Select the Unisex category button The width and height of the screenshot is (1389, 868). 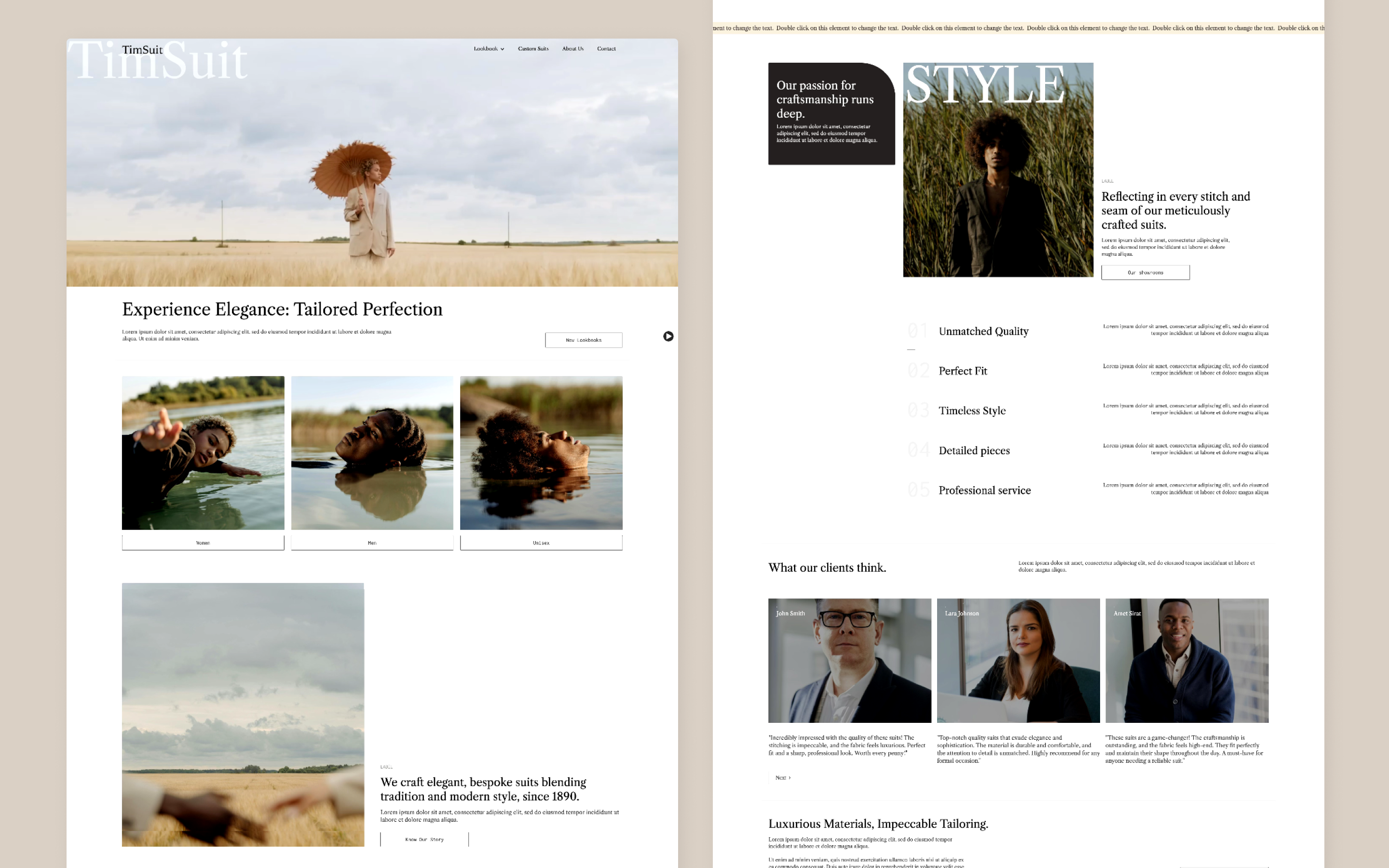(541, 542)
